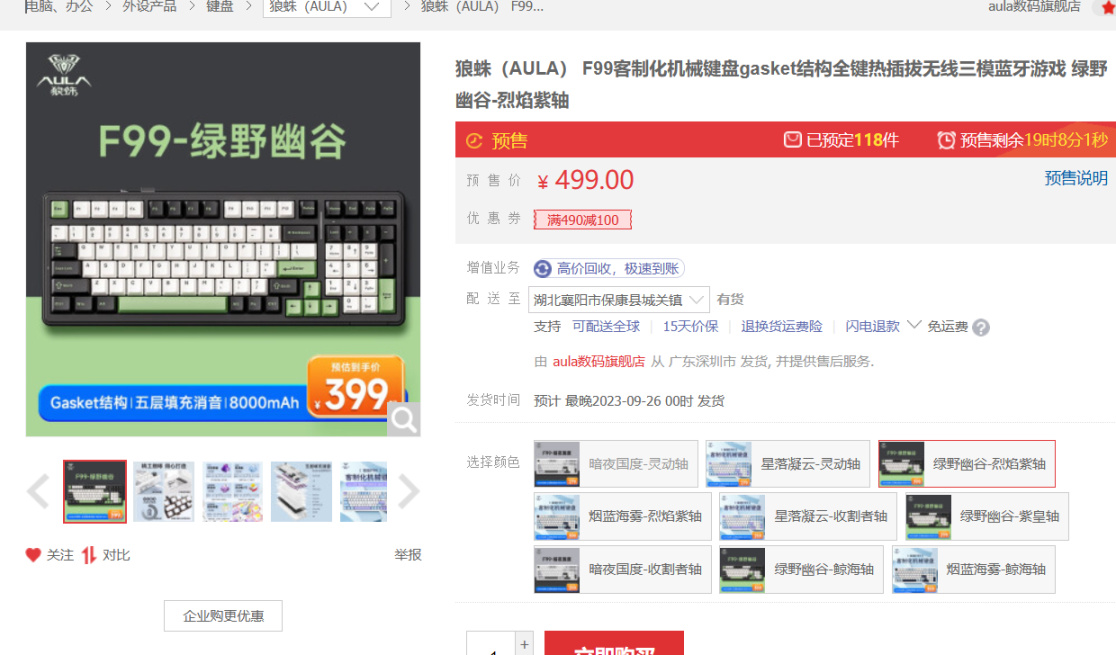The width and height of the screenshot is (1116, 655).
Task: Select first thumbnail F99 绿野幽谷
Action: click(95, 491)
